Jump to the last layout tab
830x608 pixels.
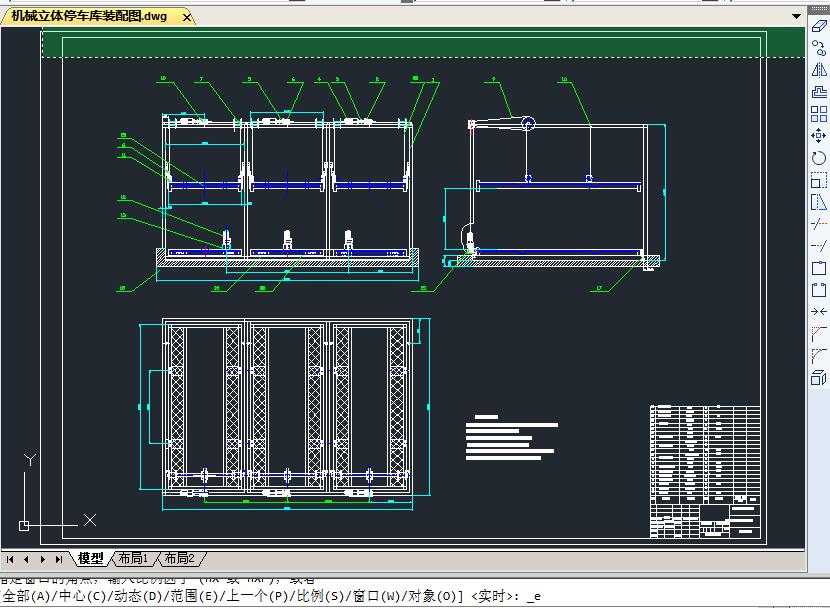coord(59,559)
